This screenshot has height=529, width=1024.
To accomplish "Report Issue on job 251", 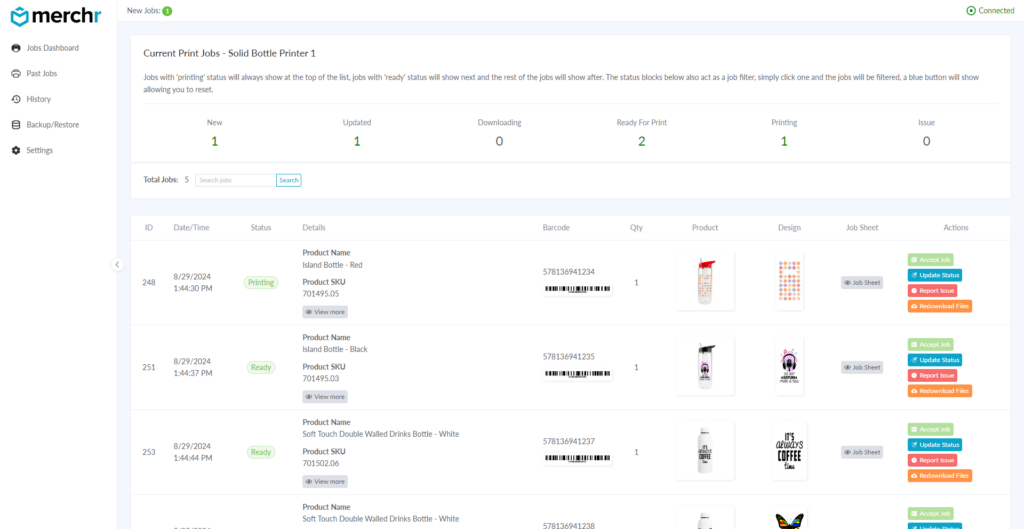I will point(932,376).
